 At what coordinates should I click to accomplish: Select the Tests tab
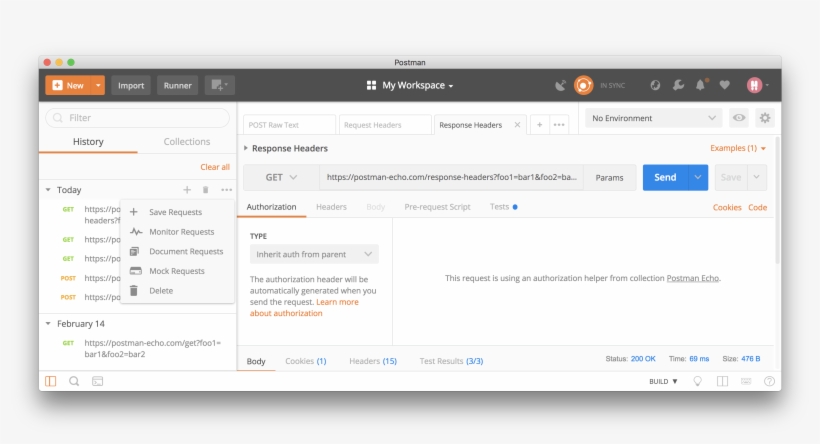point(503,207)
